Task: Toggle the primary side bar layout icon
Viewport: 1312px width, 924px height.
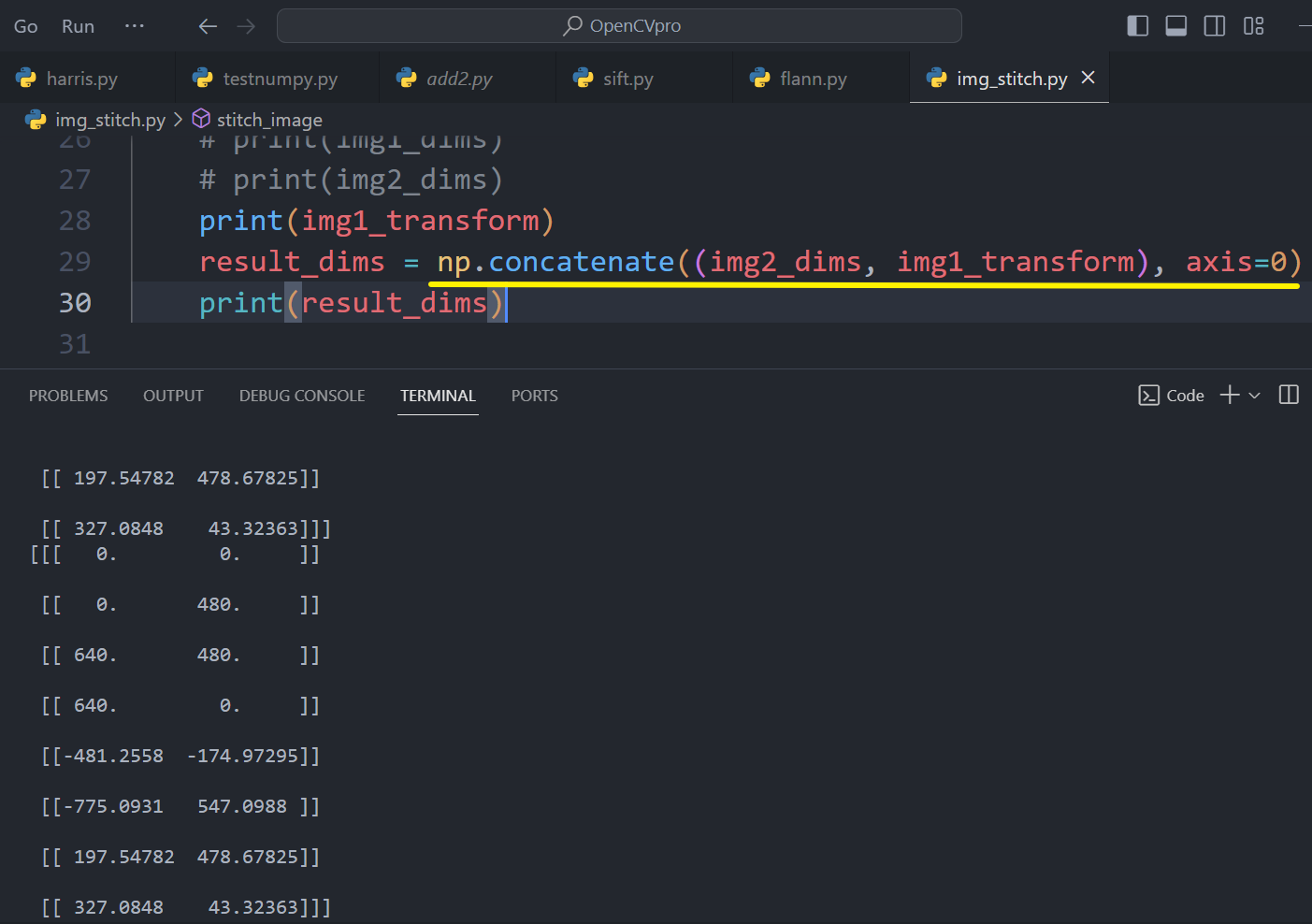Action: coord(1137,26)
